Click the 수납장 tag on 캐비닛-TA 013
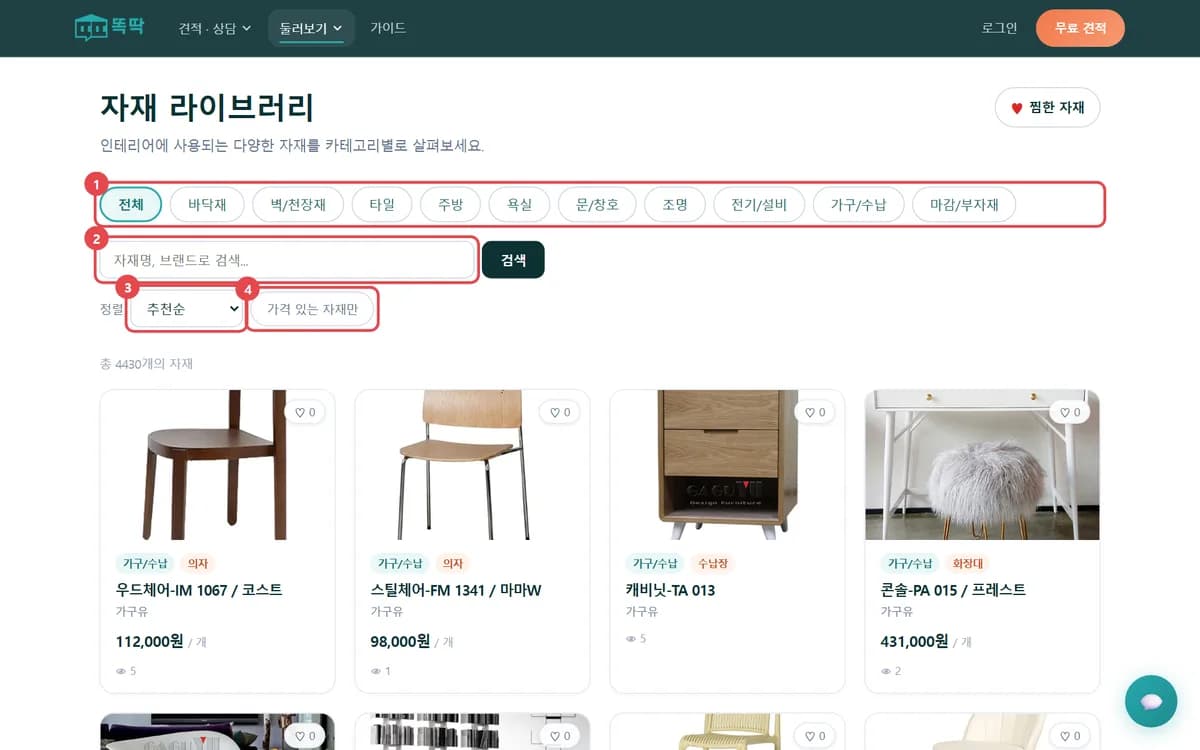The width and height of the screenshot is (1200, 750). (713, 563)
